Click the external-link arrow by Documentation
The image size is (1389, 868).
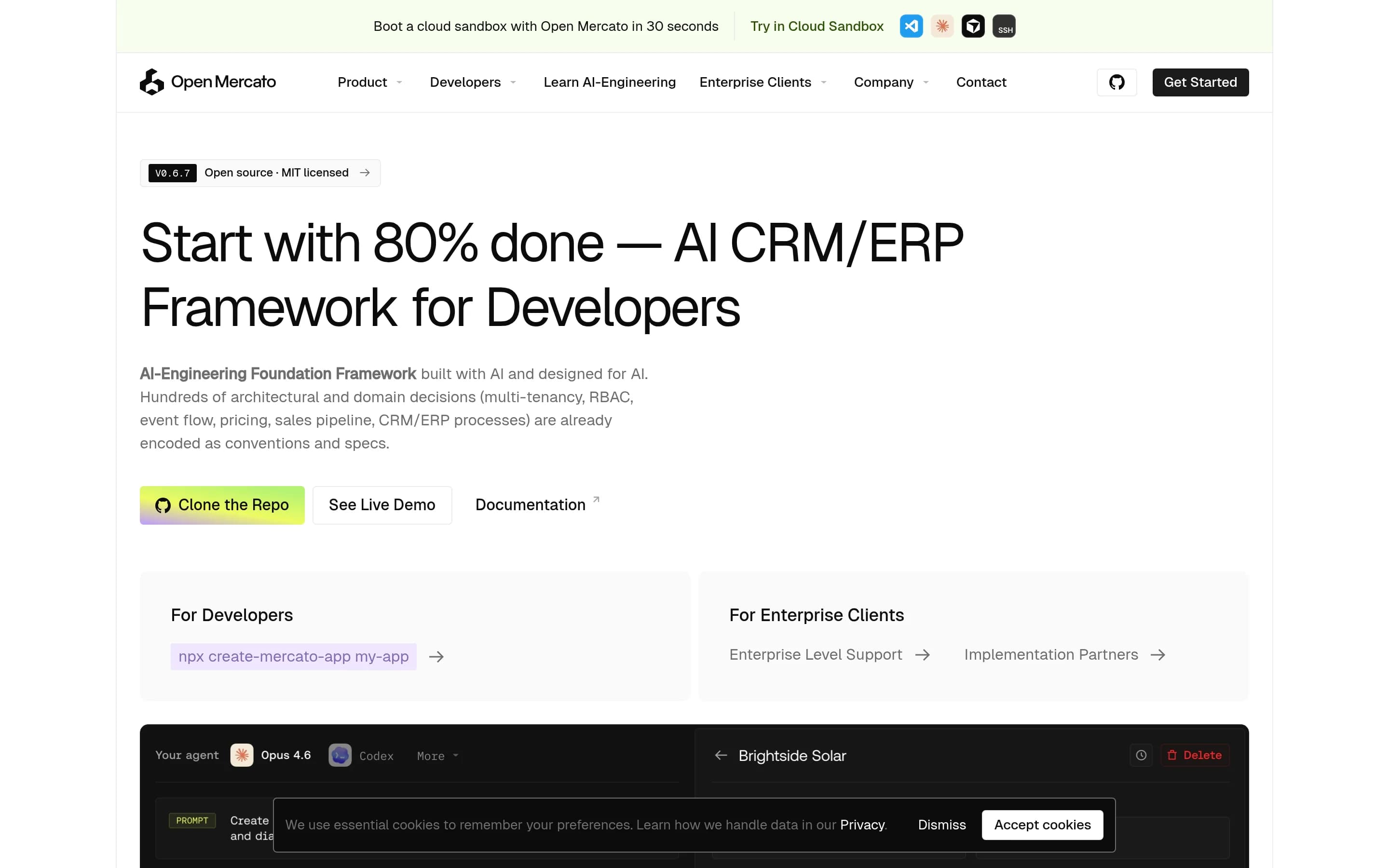coord(596,500)
